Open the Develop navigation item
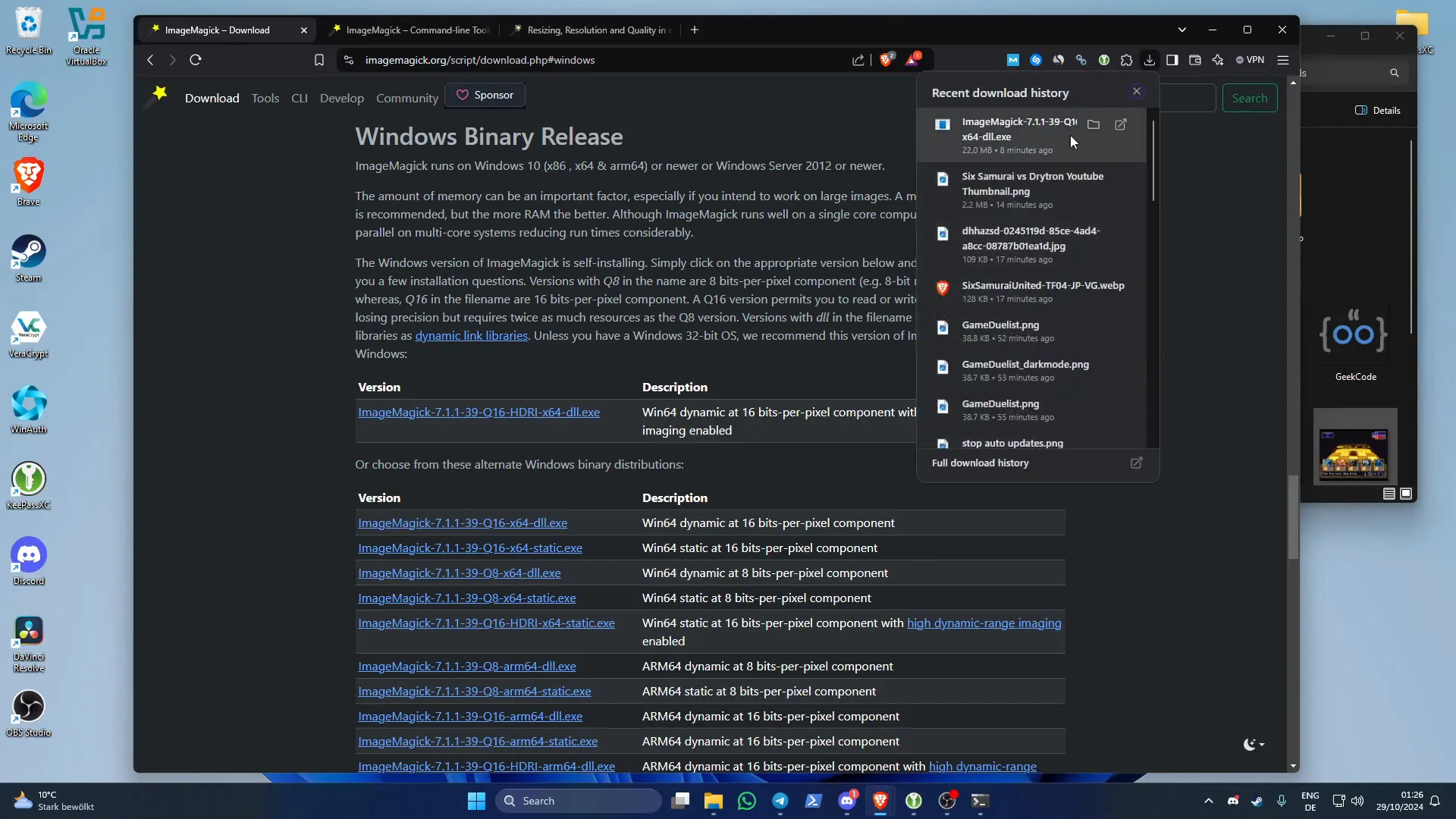 [342, 98]
